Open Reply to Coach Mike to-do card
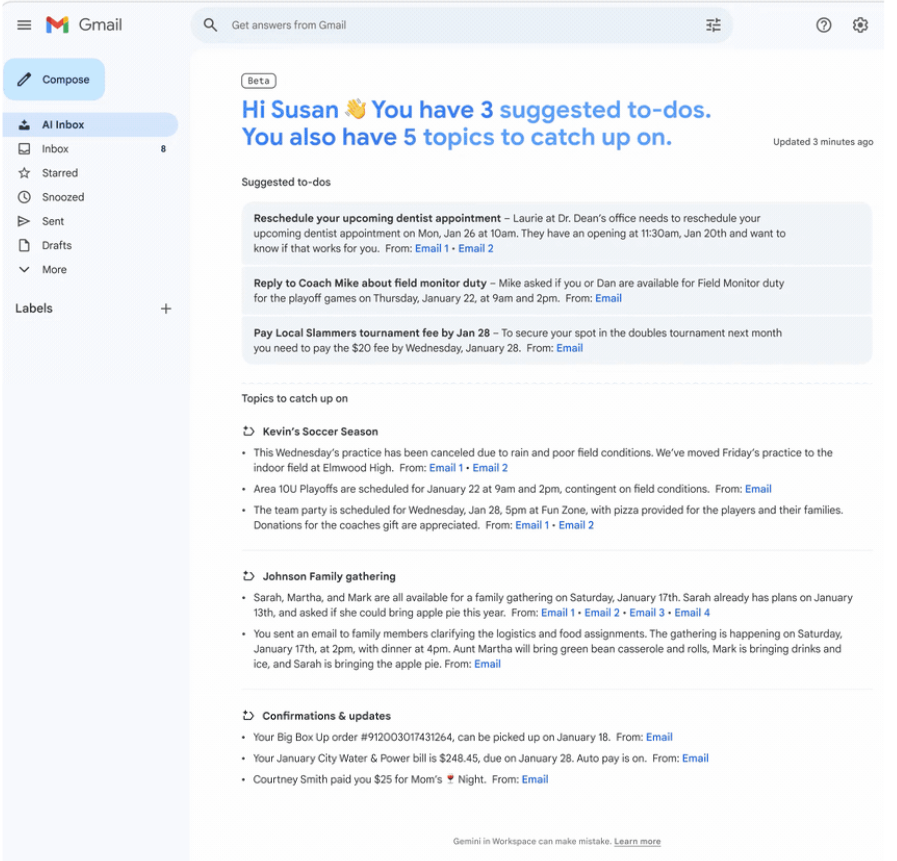The image size is (897, 861). [x=557, y=291]
